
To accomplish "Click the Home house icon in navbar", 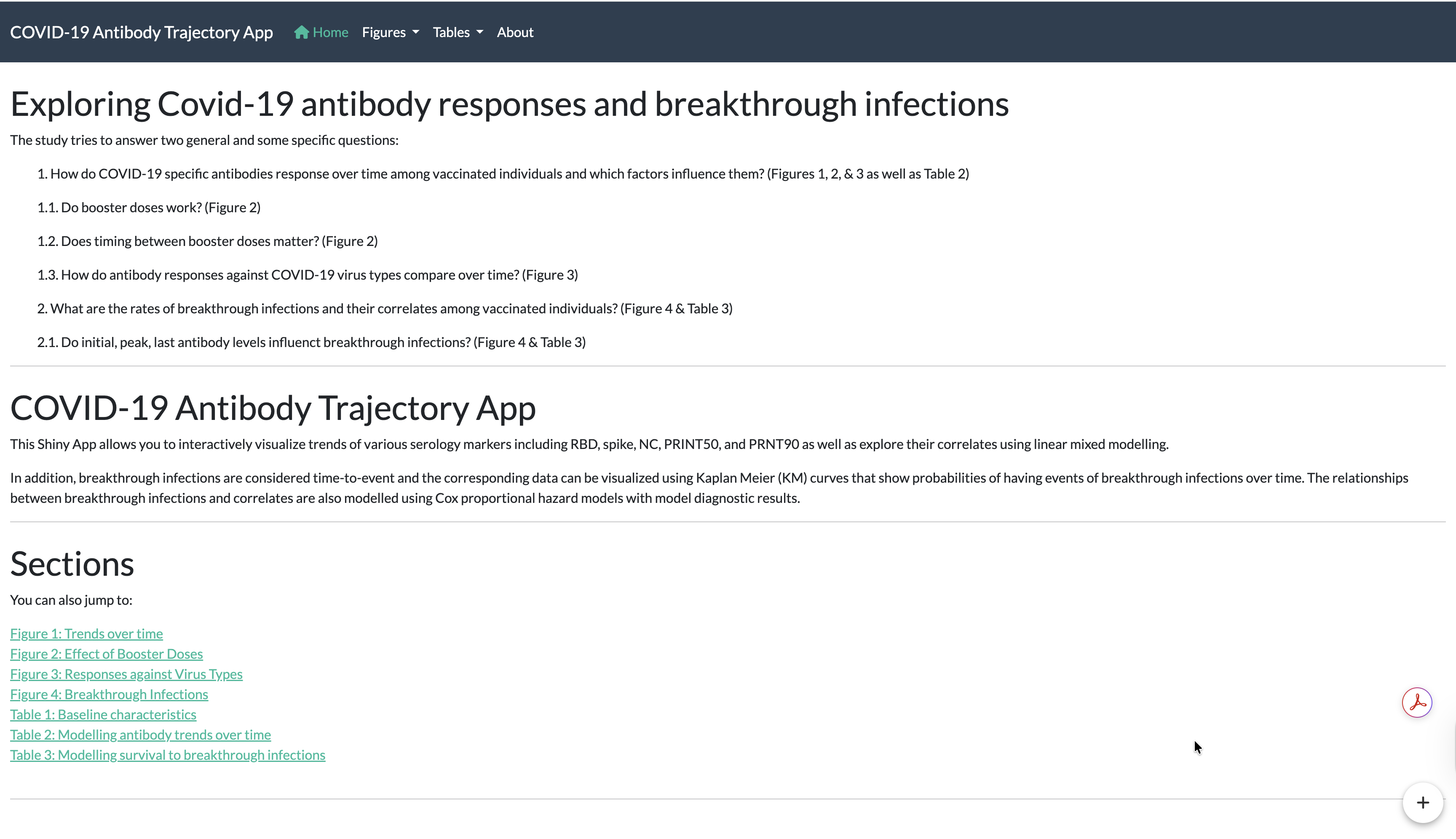I will point(301,32).
